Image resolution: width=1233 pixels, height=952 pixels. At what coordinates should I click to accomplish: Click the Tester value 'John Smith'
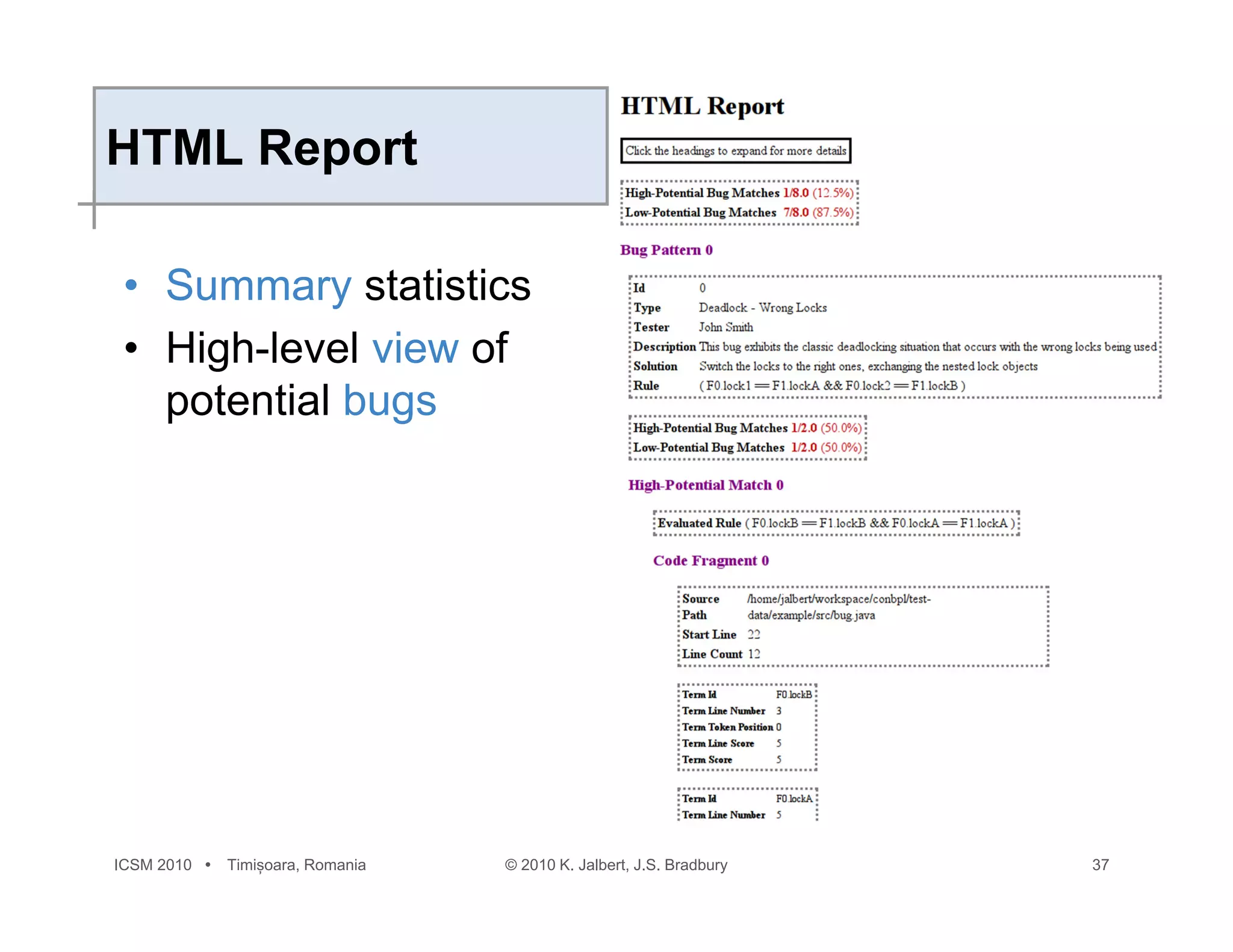click(725, 327)
